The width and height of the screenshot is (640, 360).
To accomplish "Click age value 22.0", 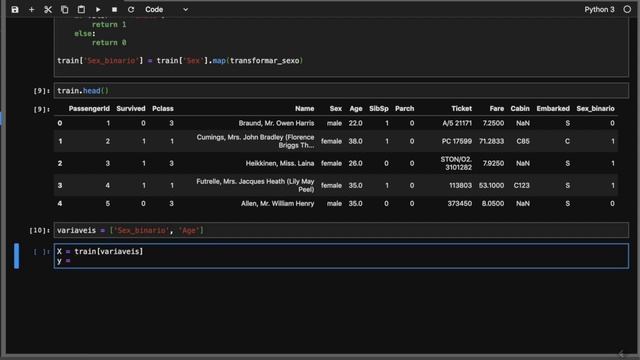I will pos(356,123).
